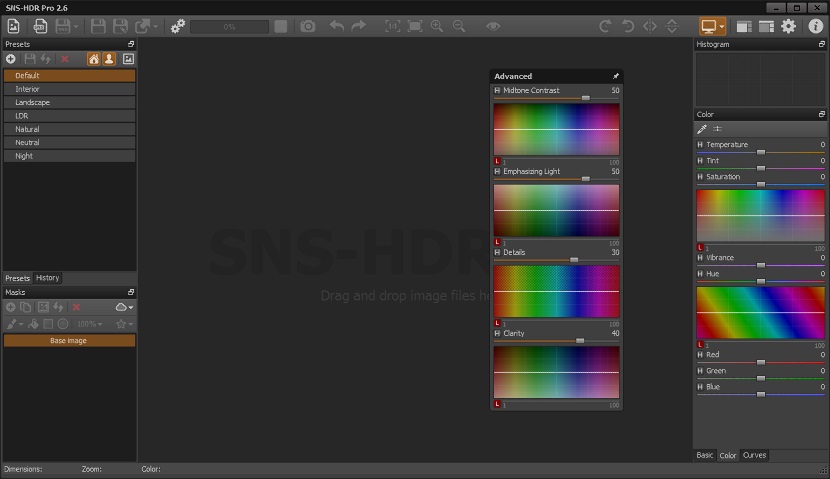The image size is (830, 479).
Task: Click the undo arrow in toolbar
Action: point(337,26)
